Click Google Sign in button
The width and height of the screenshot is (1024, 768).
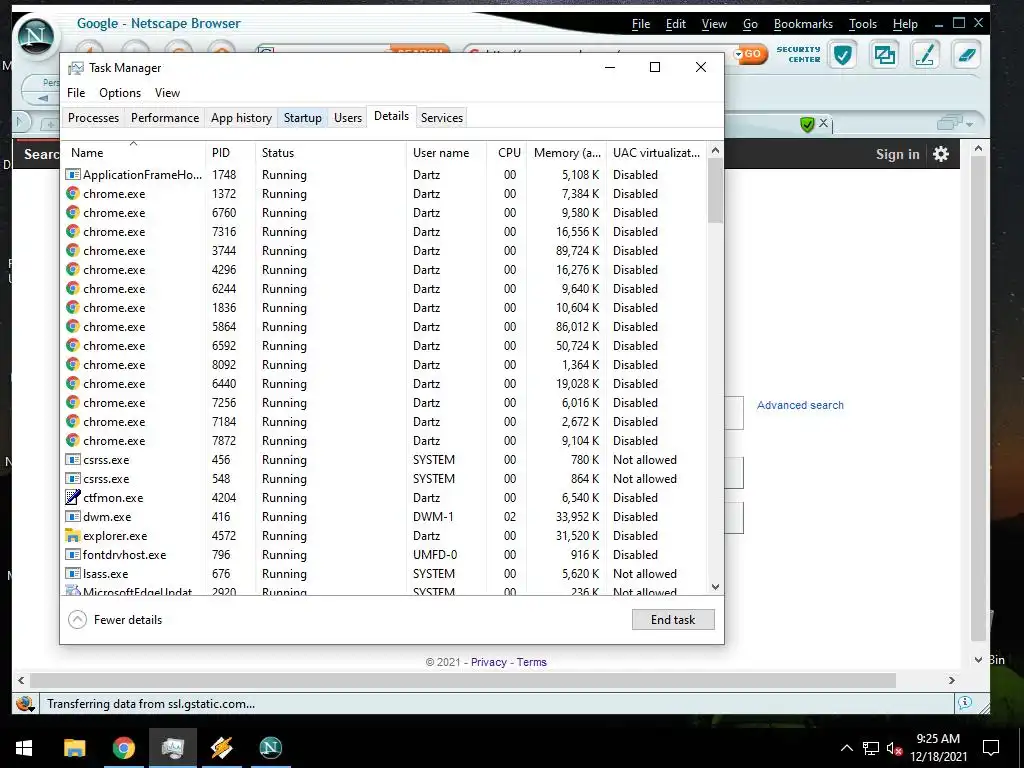897,154
